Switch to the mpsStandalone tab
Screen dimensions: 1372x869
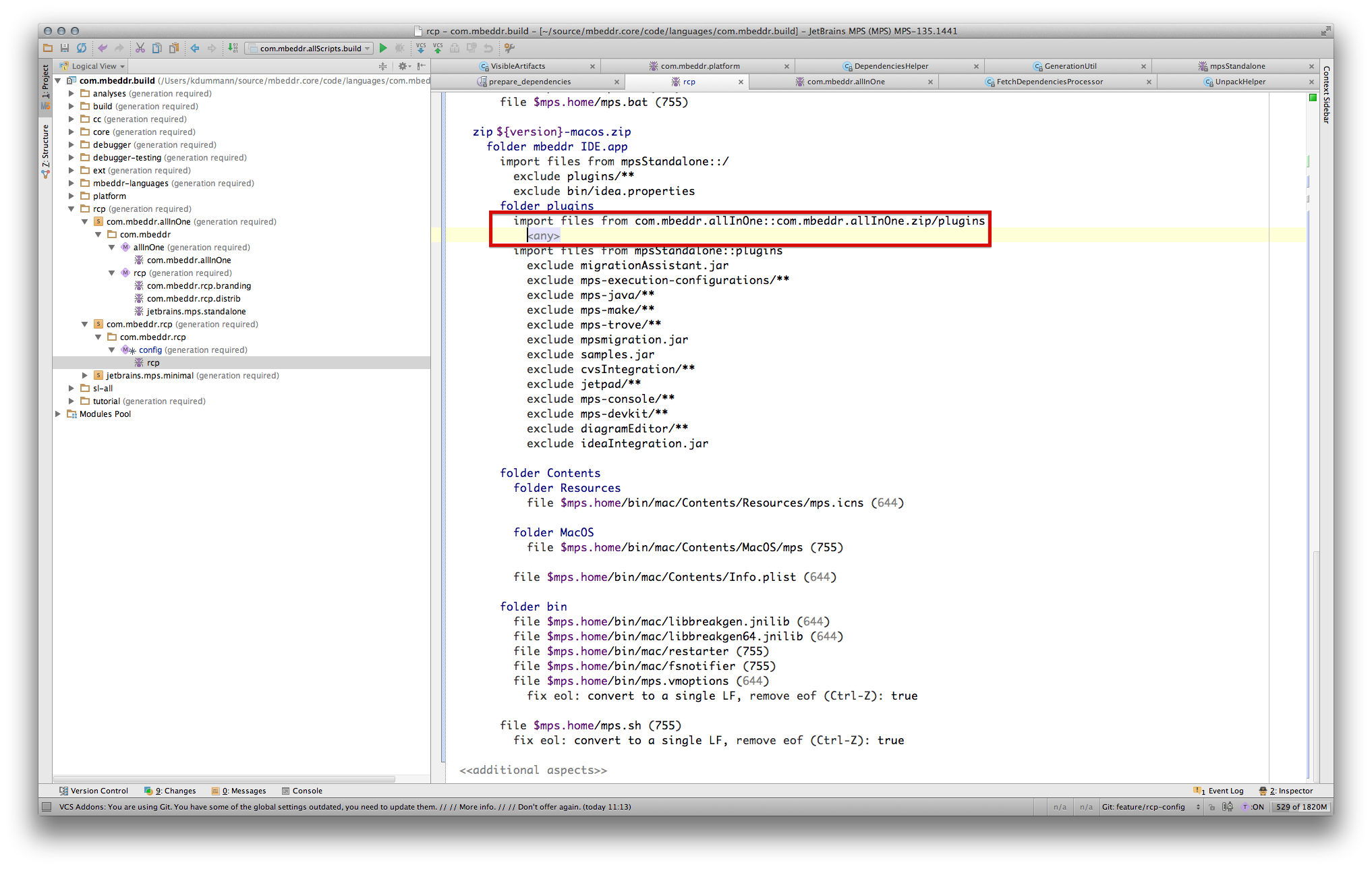pos(1237,66)
